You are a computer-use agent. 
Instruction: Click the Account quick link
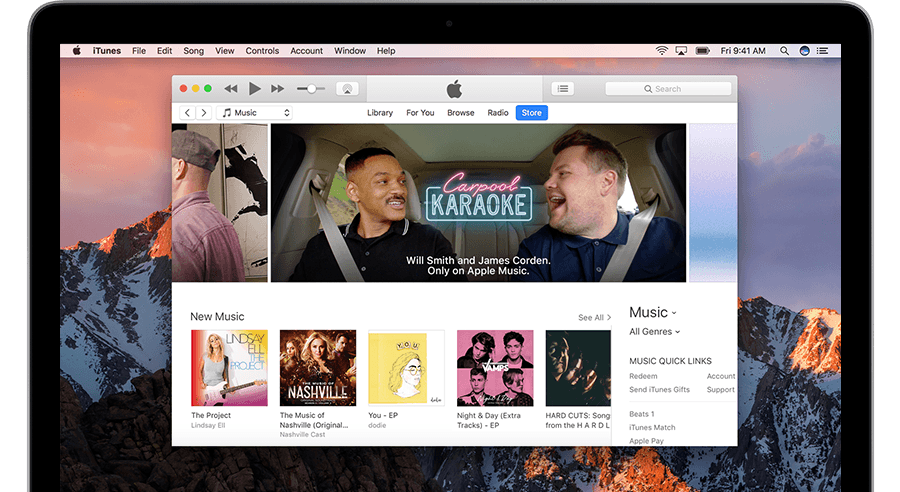click(721, 376)
